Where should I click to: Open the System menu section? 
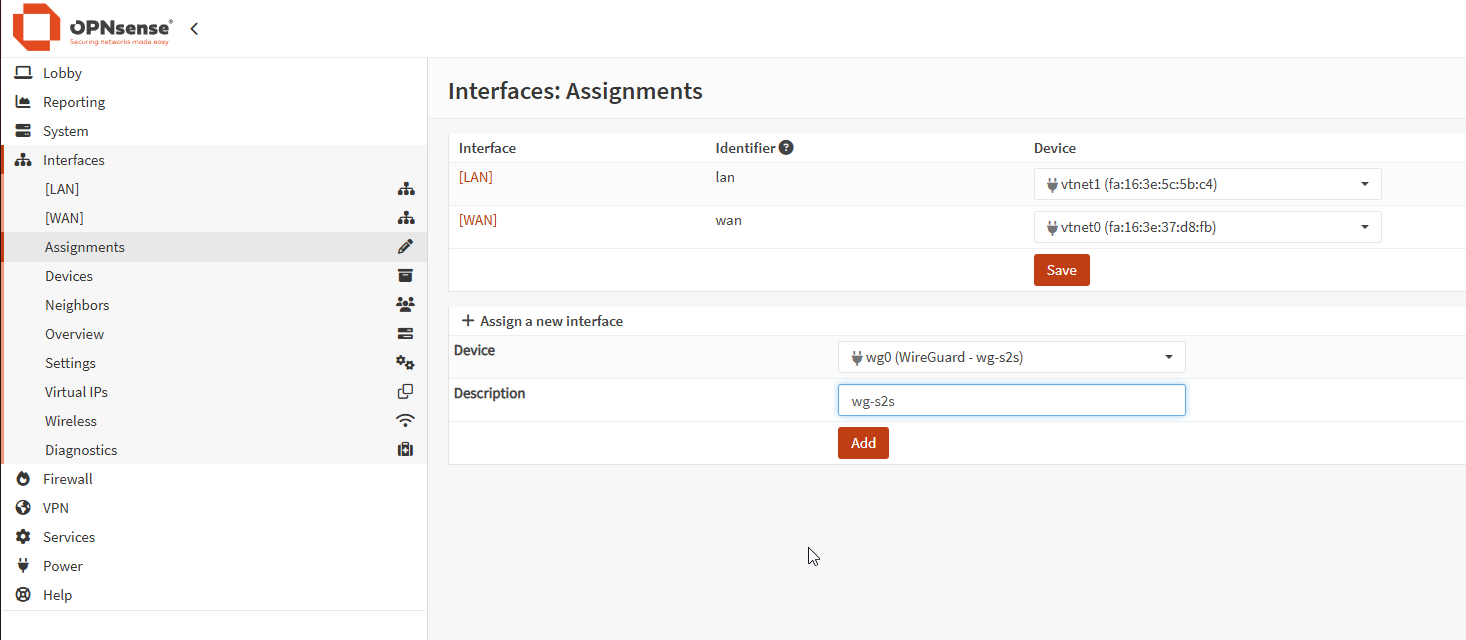65,131
